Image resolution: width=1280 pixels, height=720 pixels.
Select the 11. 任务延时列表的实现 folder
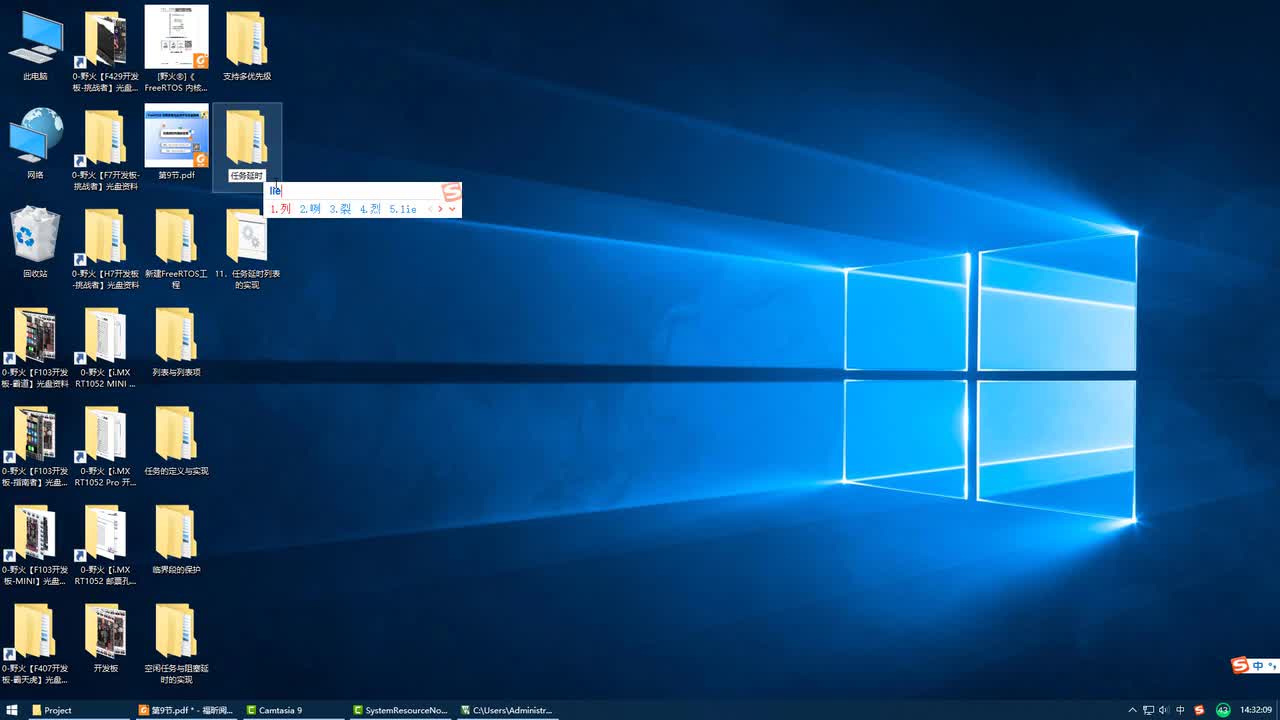tap(247, 248)
